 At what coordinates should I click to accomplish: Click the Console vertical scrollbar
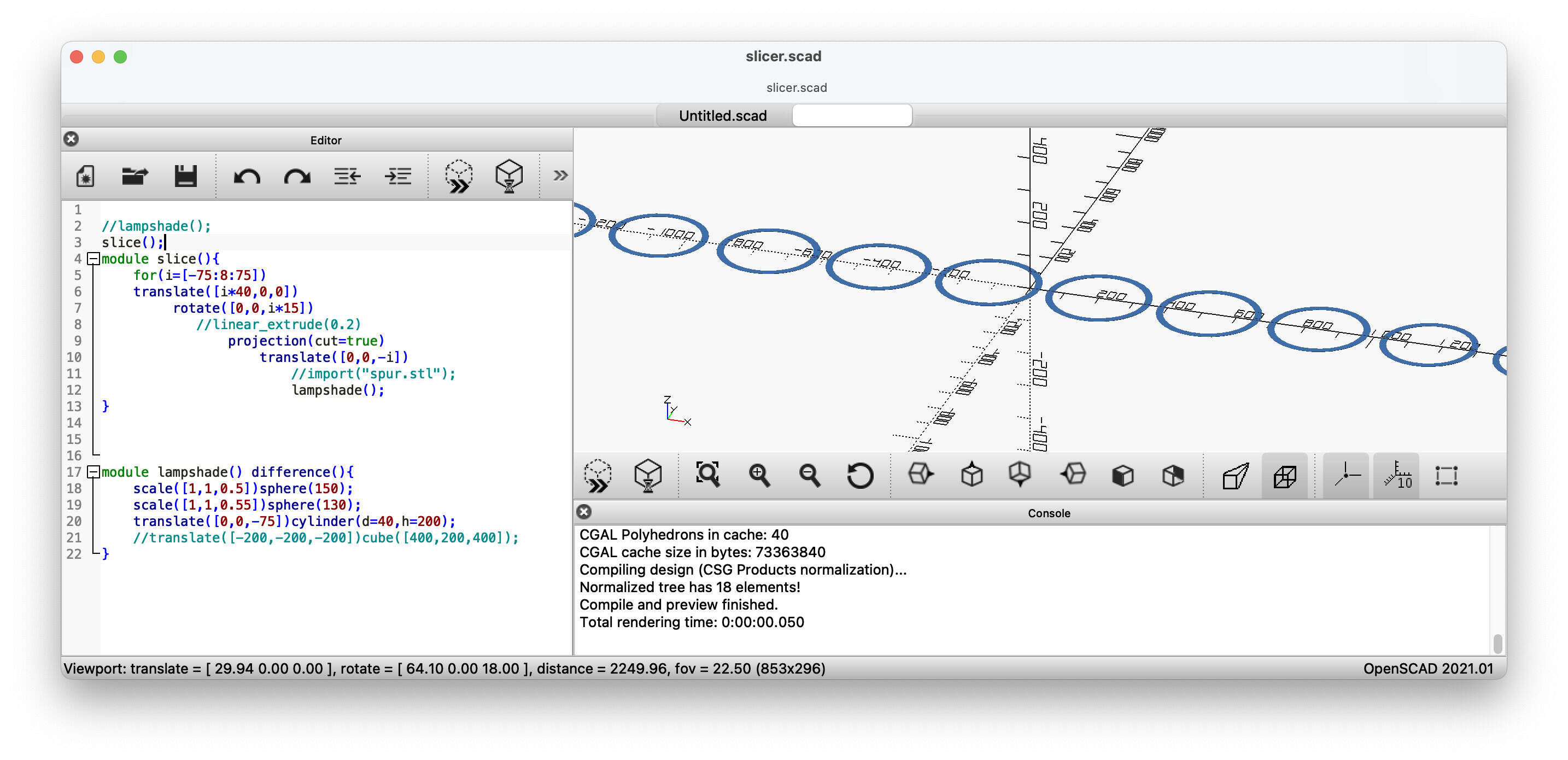pos(1497,643)
